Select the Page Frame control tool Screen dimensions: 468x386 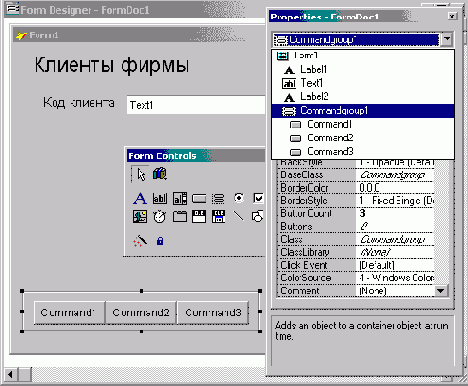(180, 217)
